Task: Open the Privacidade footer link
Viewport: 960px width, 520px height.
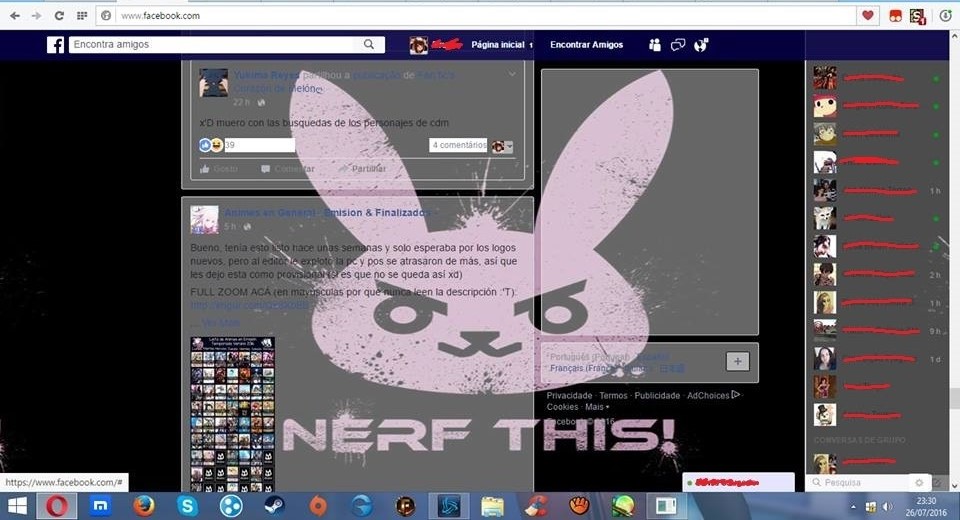Action: click(569, 396)
